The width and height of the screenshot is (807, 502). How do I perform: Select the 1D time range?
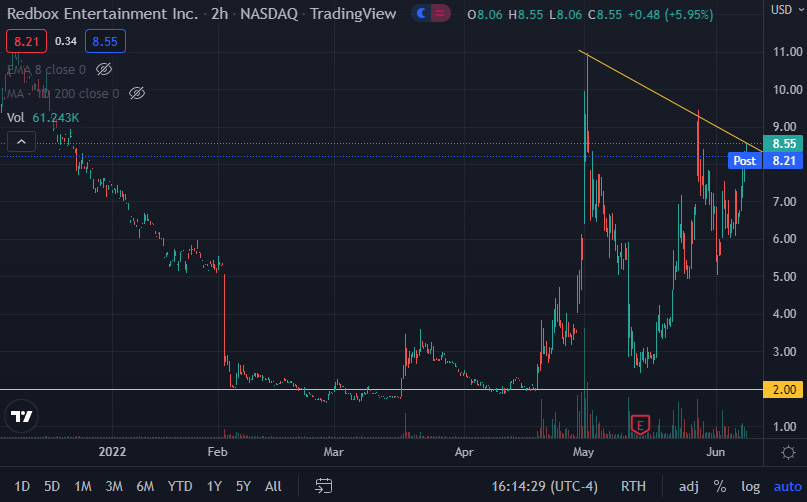click(22, 486)
